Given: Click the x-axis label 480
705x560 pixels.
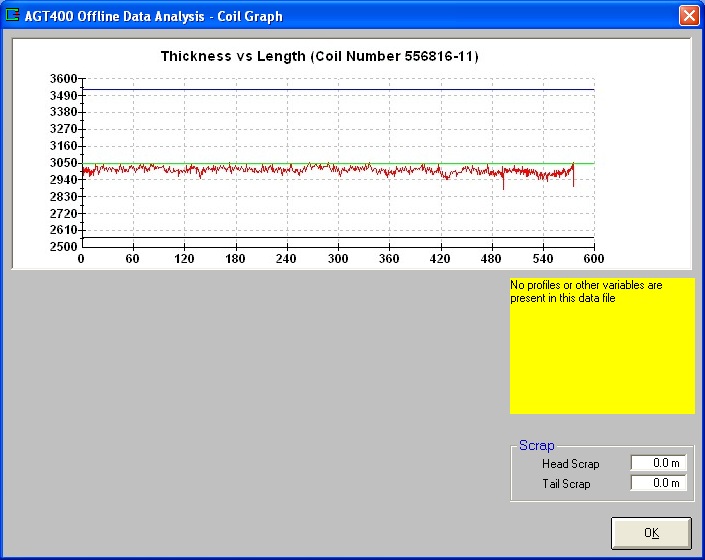Looking at the screenshot, I should click(491, 259).
